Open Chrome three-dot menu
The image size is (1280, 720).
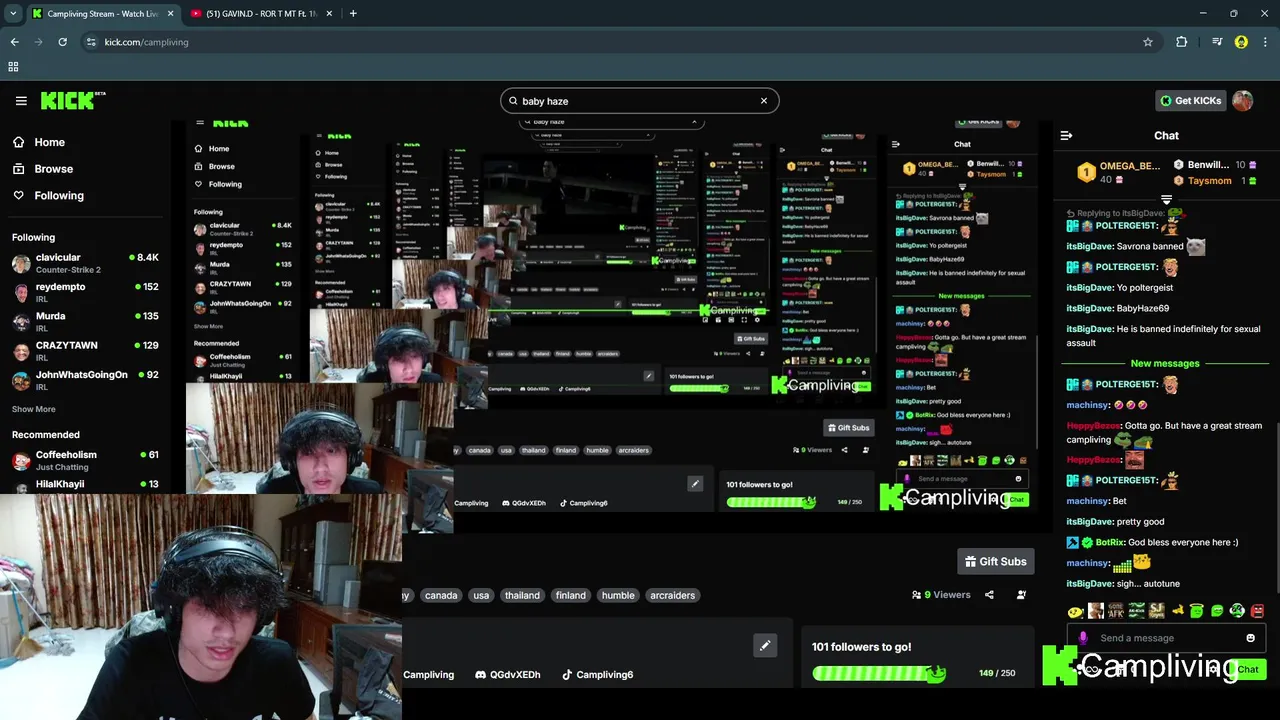1266,42
